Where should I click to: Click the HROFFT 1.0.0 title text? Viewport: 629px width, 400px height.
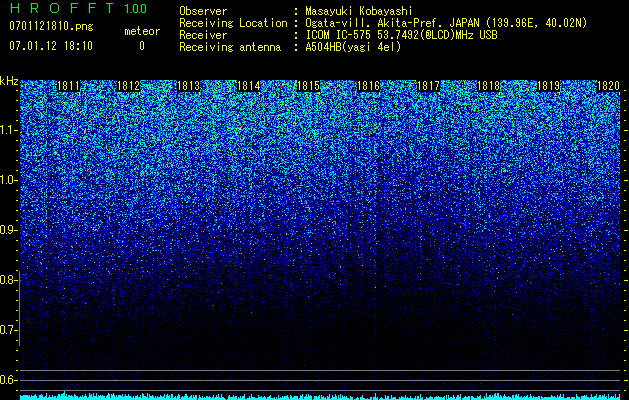78,8
